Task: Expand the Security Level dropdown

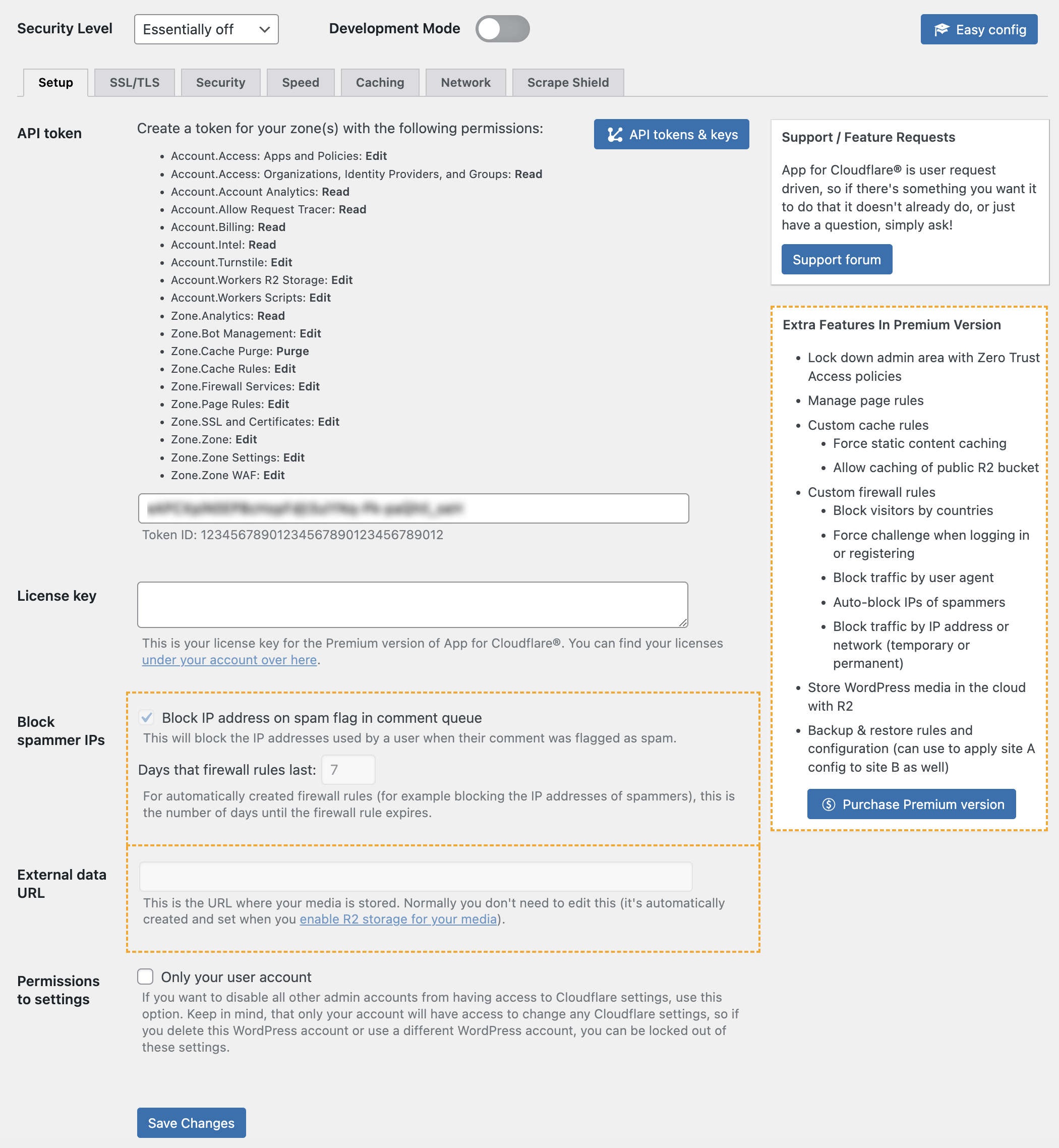Action: point(204,29)
